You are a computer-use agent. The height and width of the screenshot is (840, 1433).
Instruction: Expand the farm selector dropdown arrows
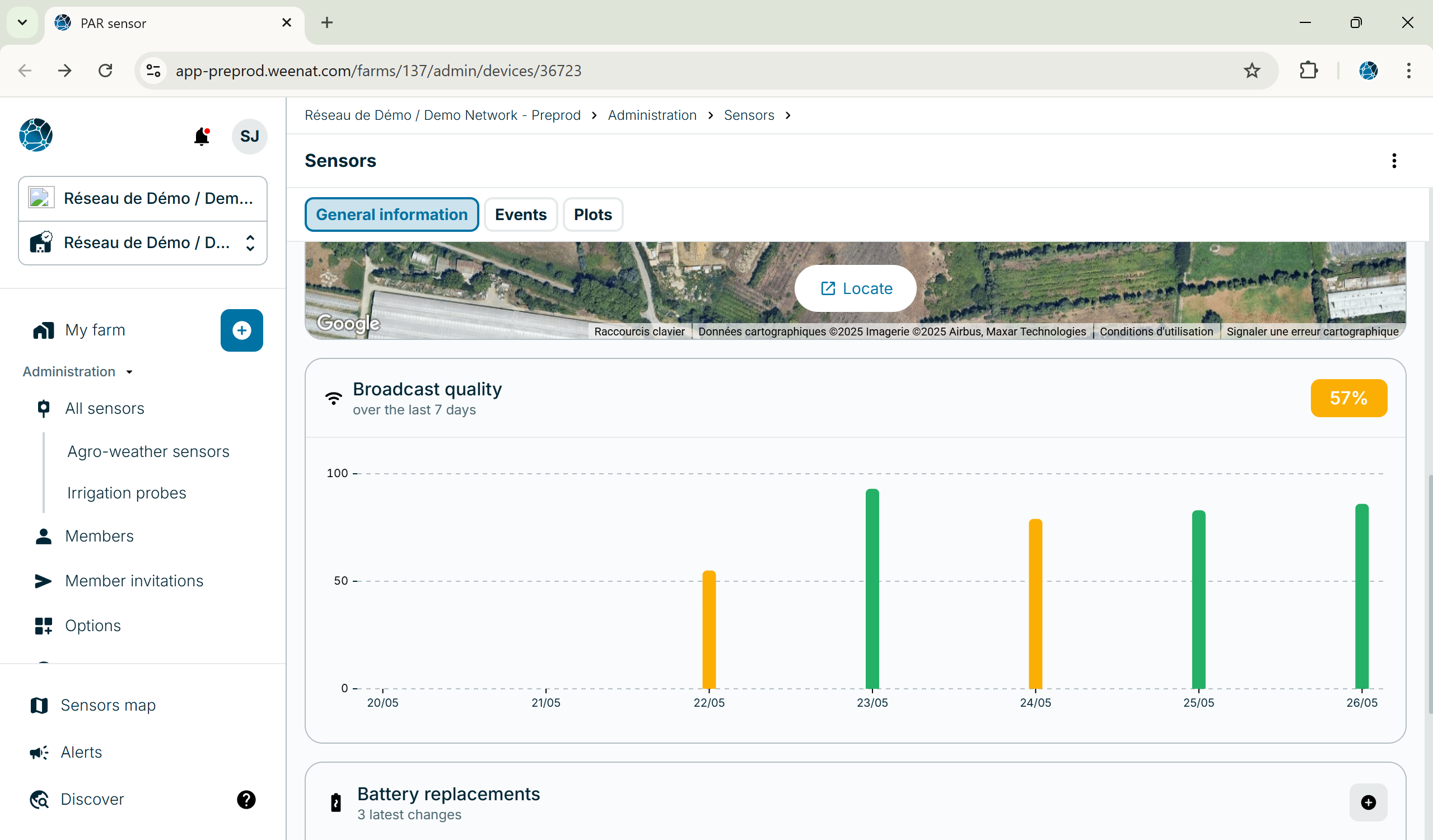(x=250, y=243)
